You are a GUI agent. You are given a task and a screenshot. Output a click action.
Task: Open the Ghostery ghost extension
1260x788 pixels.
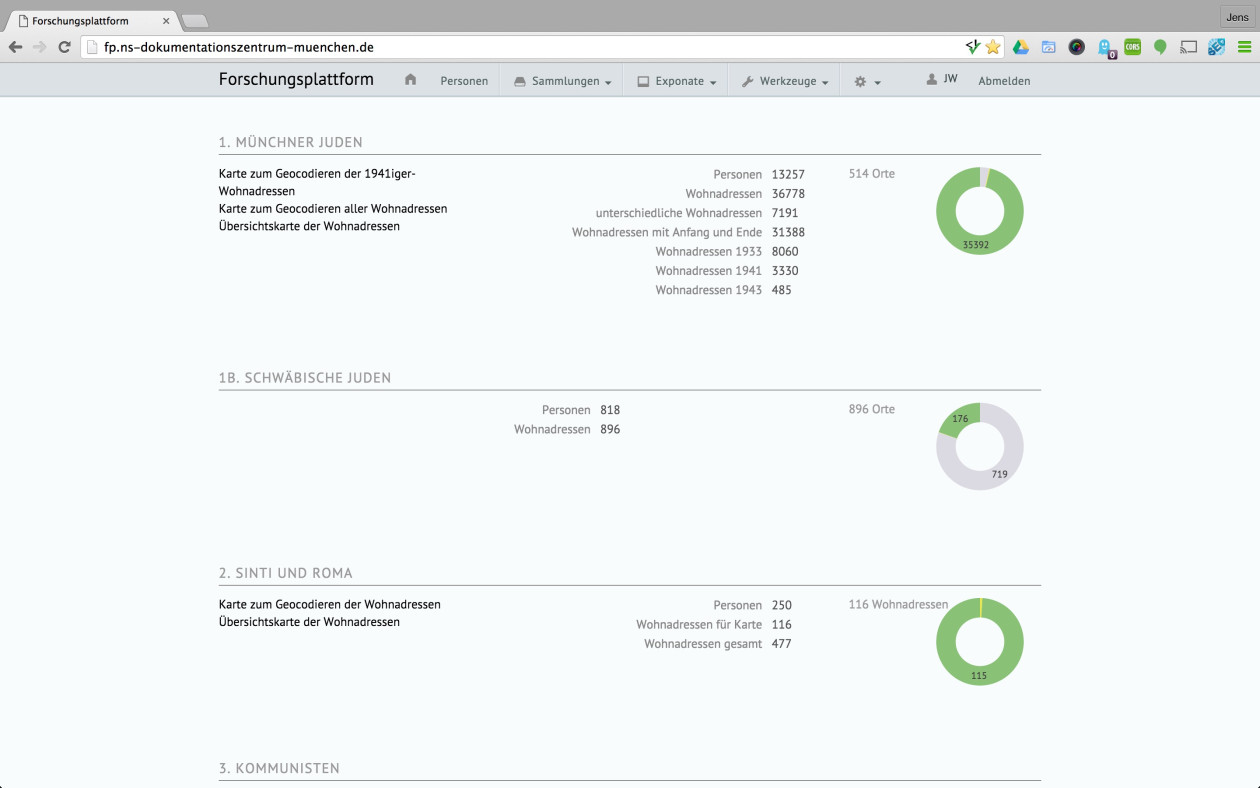point(1106,48)
